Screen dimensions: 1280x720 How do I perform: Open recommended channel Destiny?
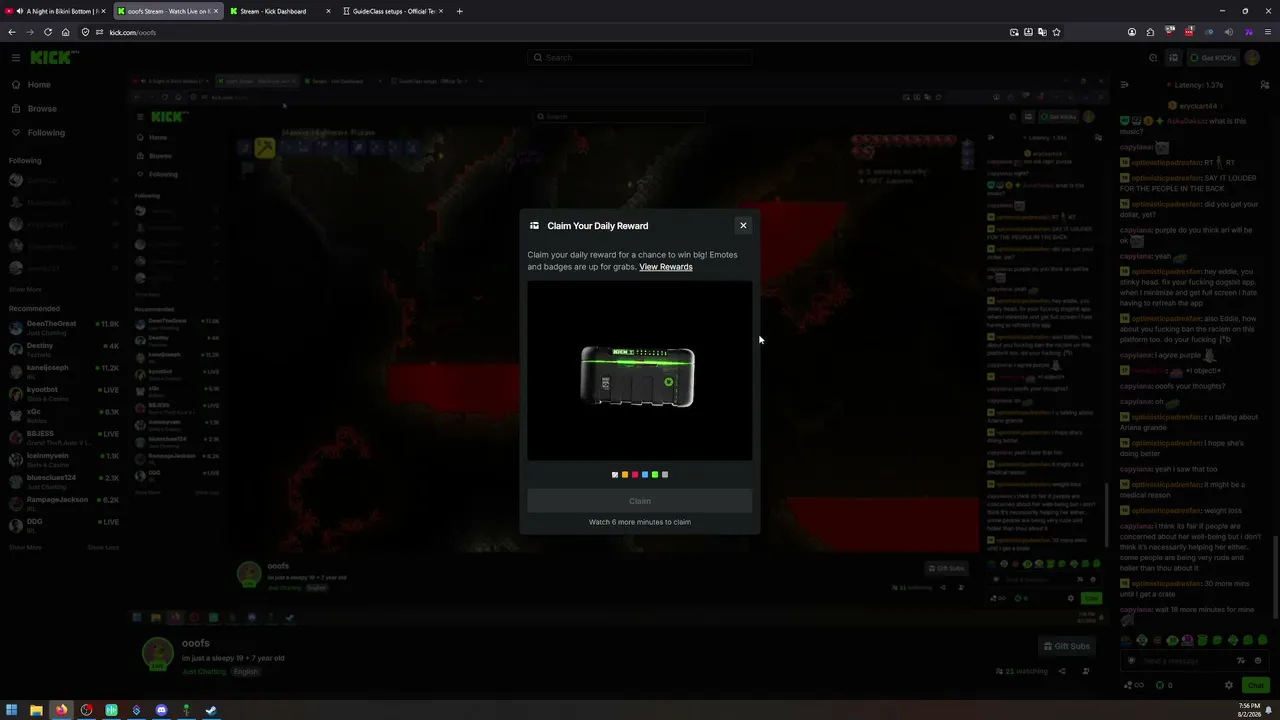coord(64,348)
